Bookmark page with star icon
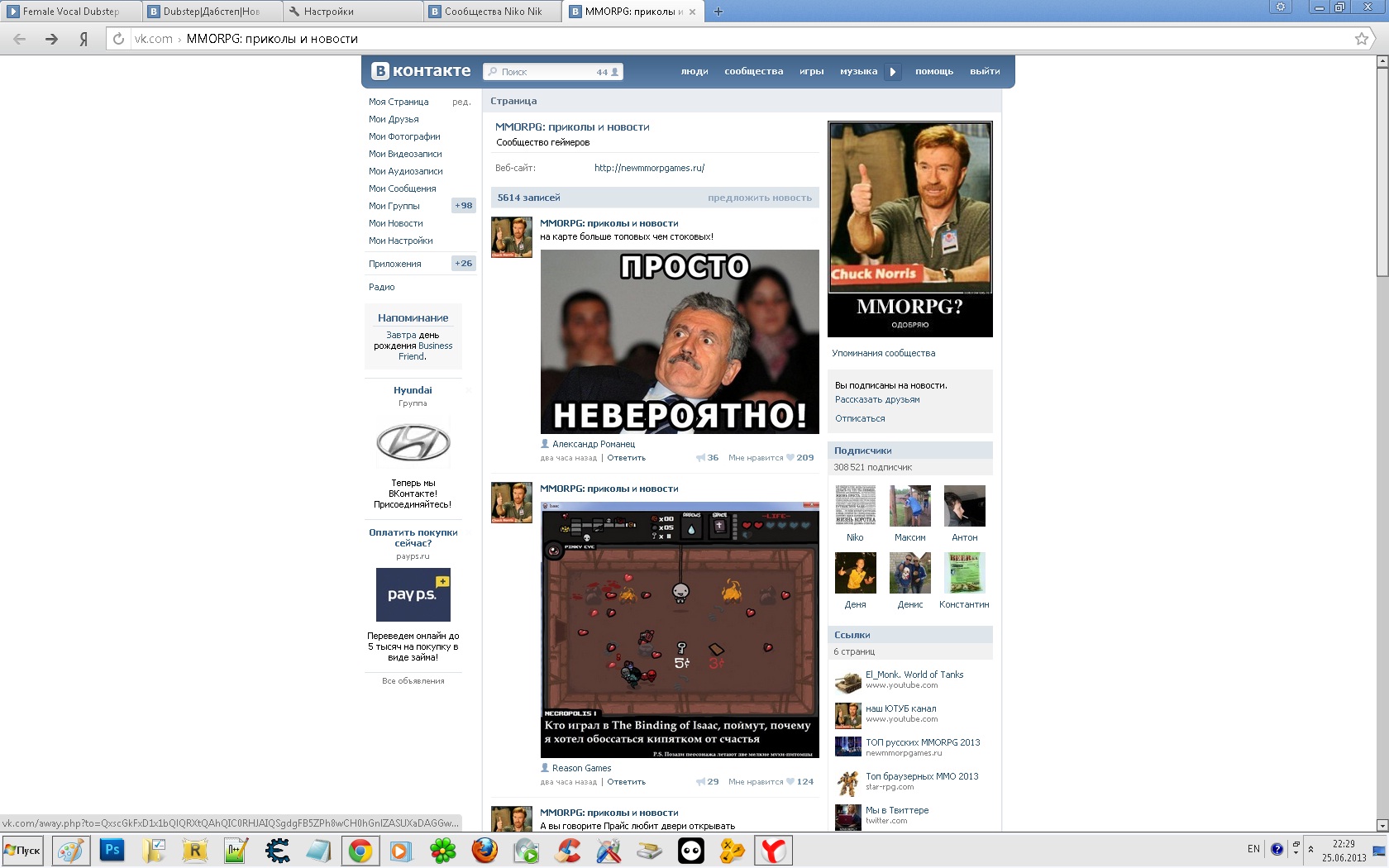1389x868 pixels. coord(1361,39)
